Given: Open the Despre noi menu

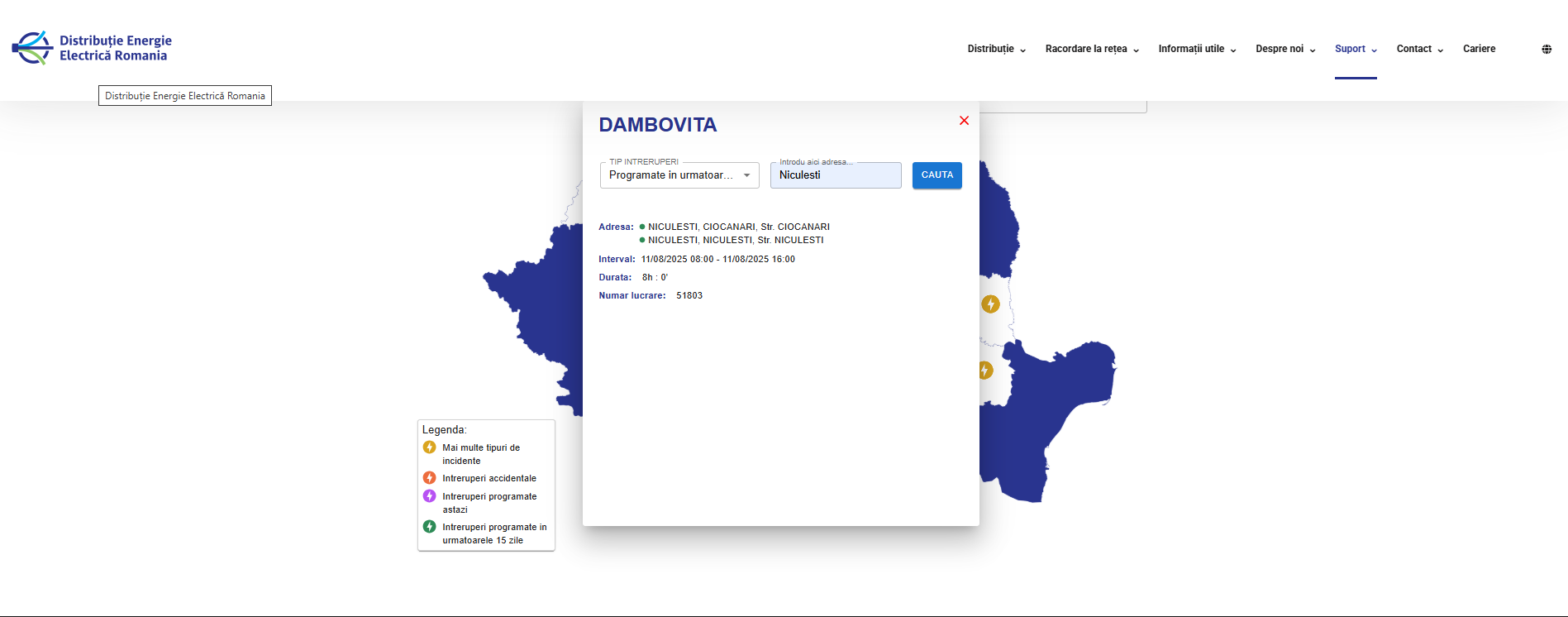Looking at the screenshot, I should pyautogui.click(x=1285, y=50).
